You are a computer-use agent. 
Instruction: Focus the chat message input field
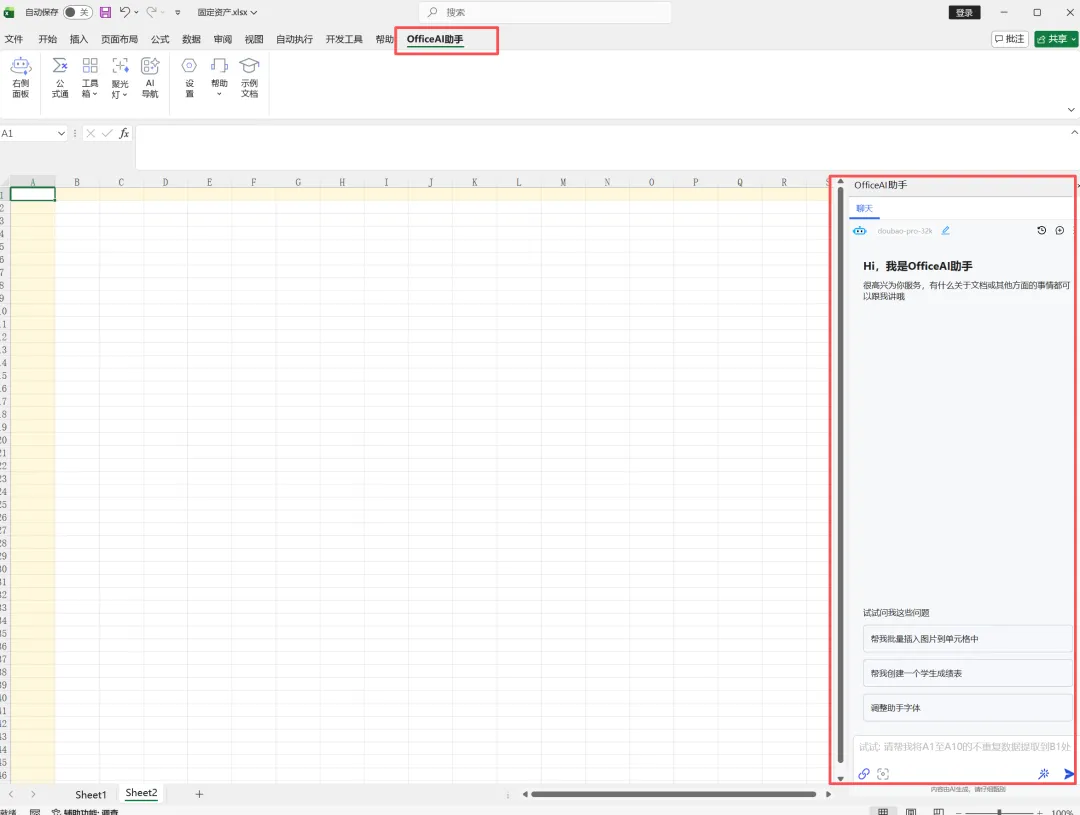[x=964, y=747]
